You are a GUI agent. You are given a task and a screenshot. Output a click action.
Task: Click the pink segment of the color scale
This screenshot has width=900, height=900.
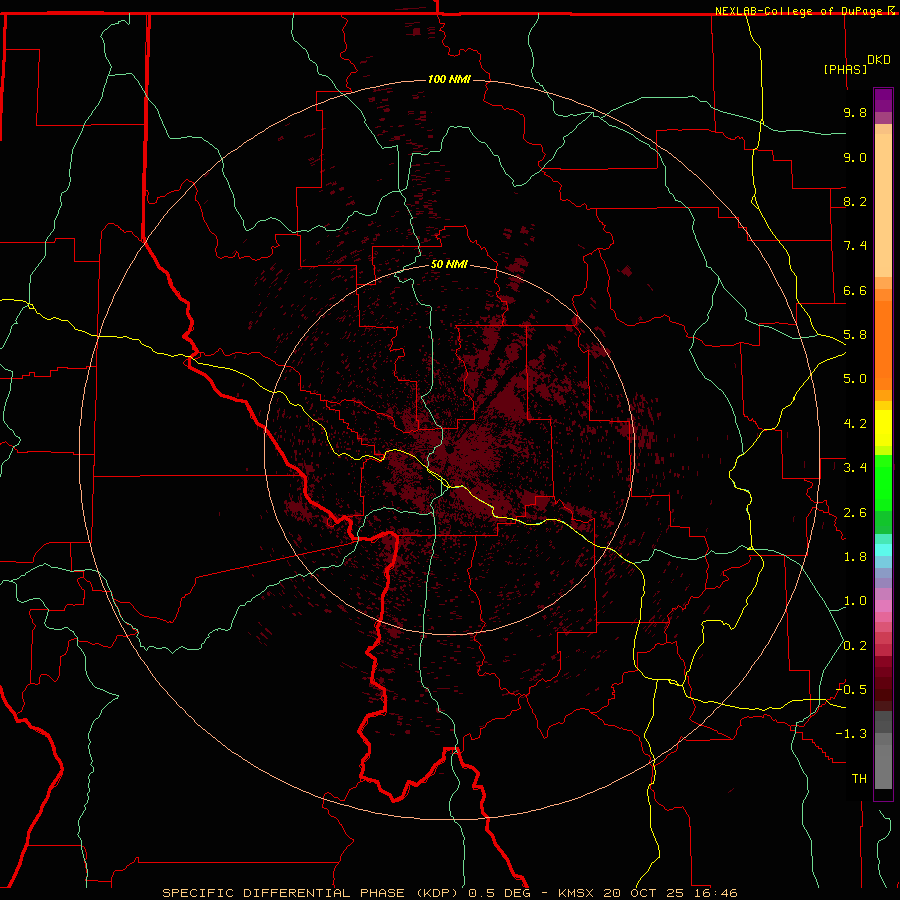pos(883,606)
